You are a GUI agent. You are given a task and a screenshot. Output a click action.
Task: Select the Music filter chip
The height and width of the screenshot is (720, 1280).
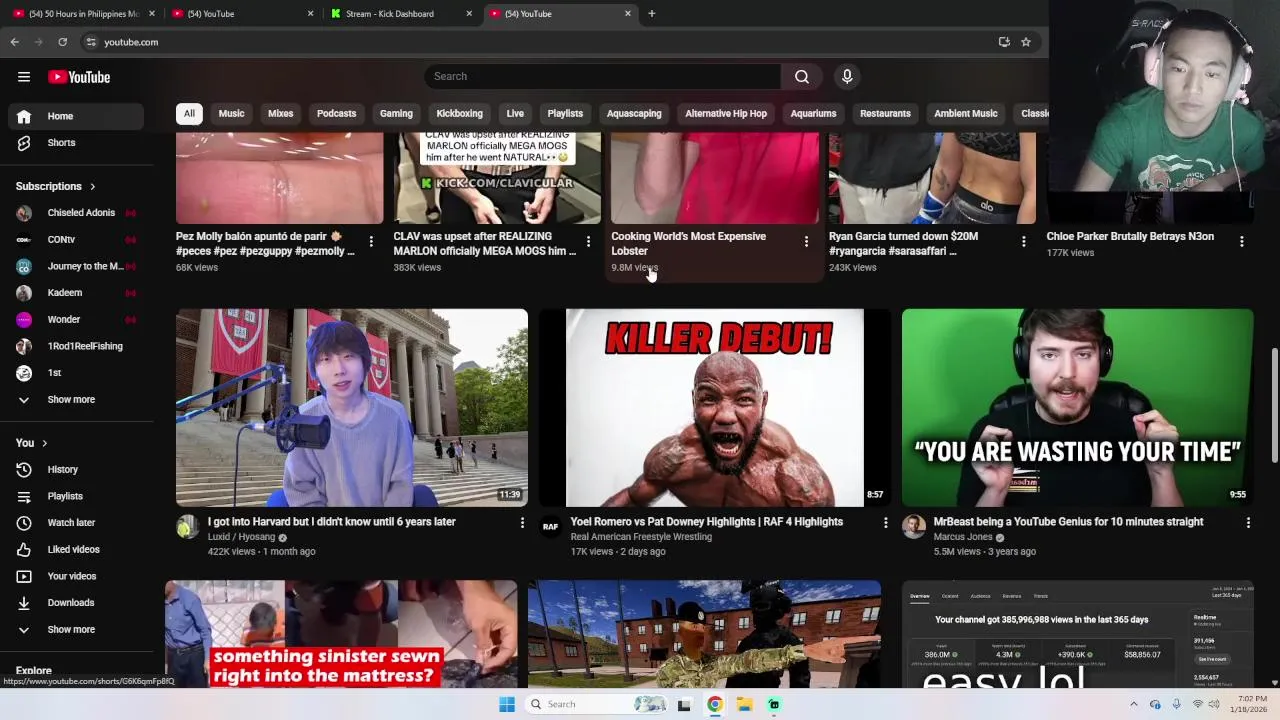point(231,113)
